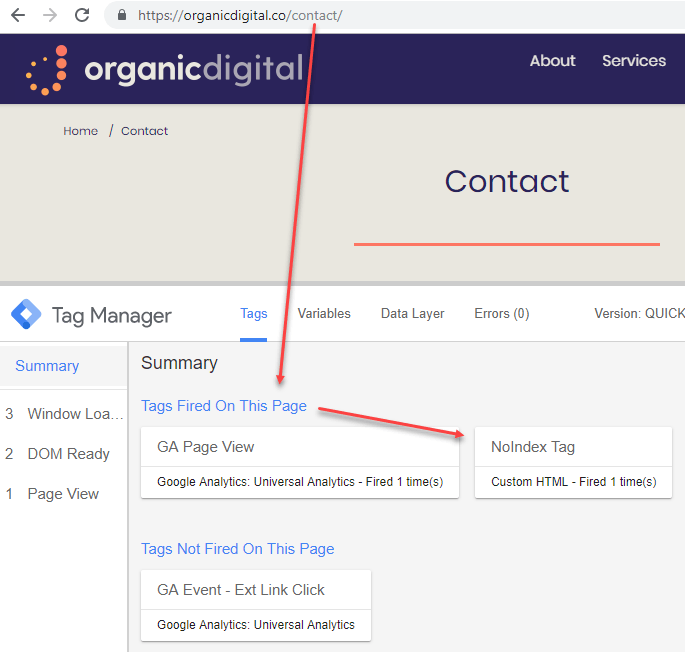Select Summary in the sidebar
The image size is (685, 652).
(64, 366)
